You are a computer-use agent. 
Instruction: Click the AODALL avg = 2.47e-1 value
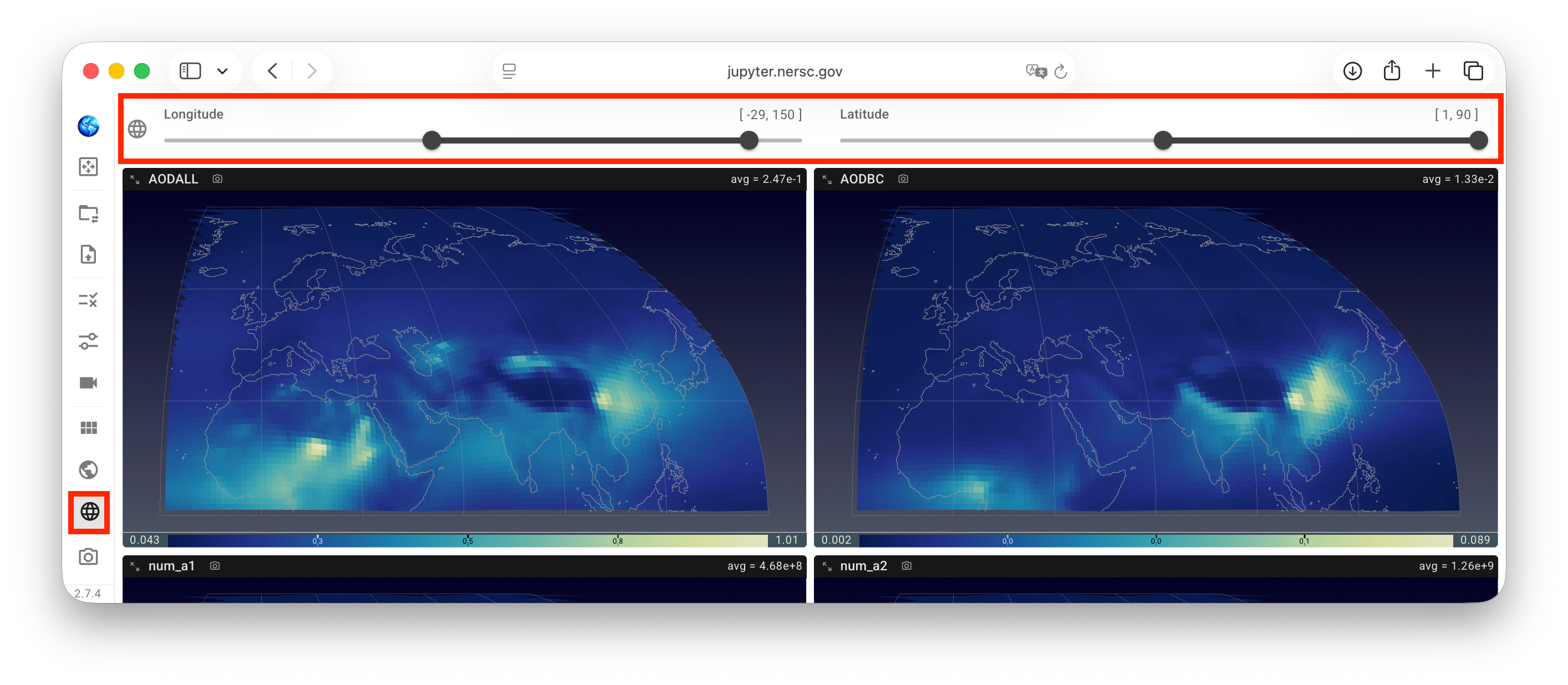(766, 179)
